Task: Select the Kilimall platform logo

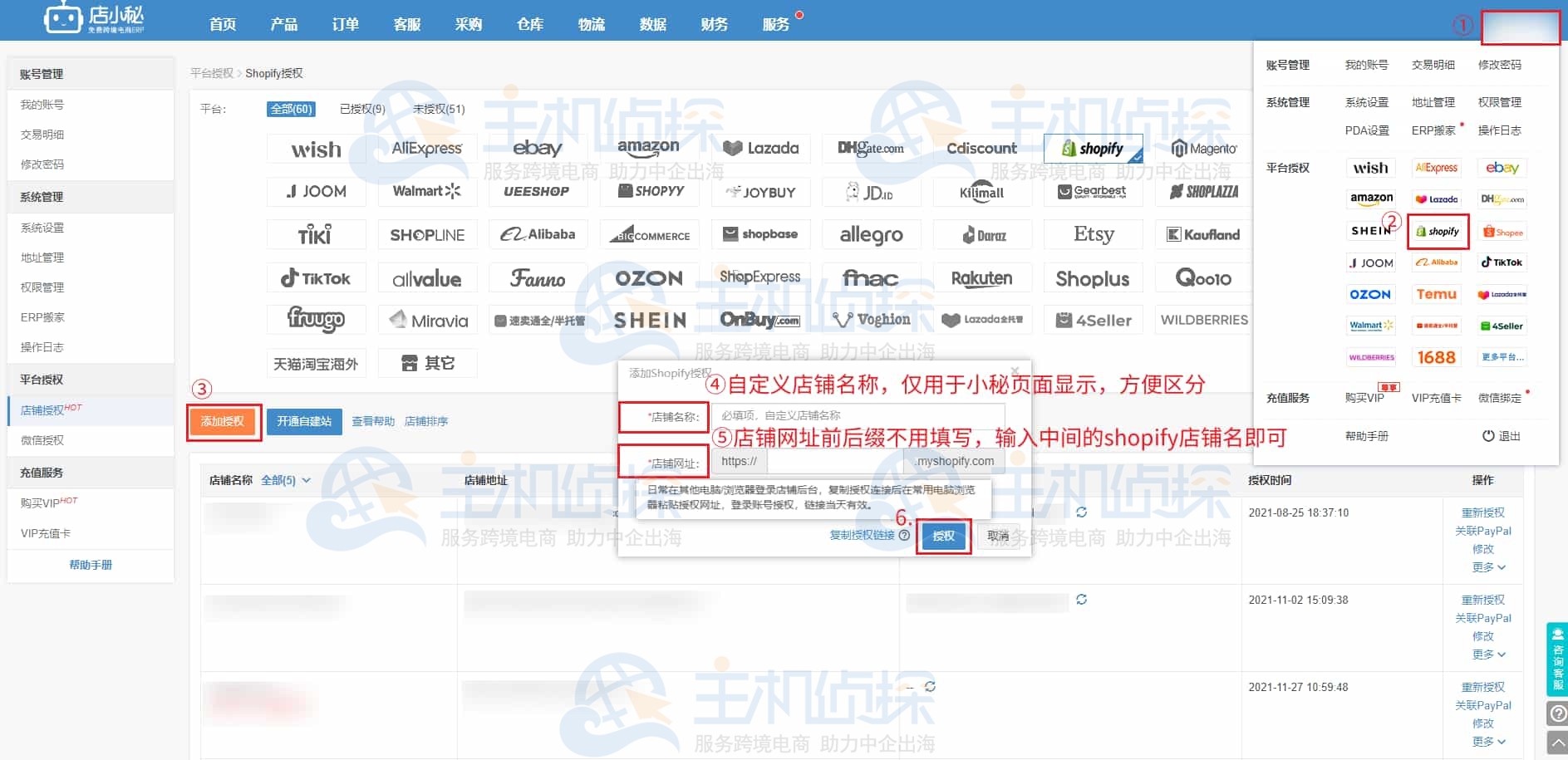Action: point(982,192)
